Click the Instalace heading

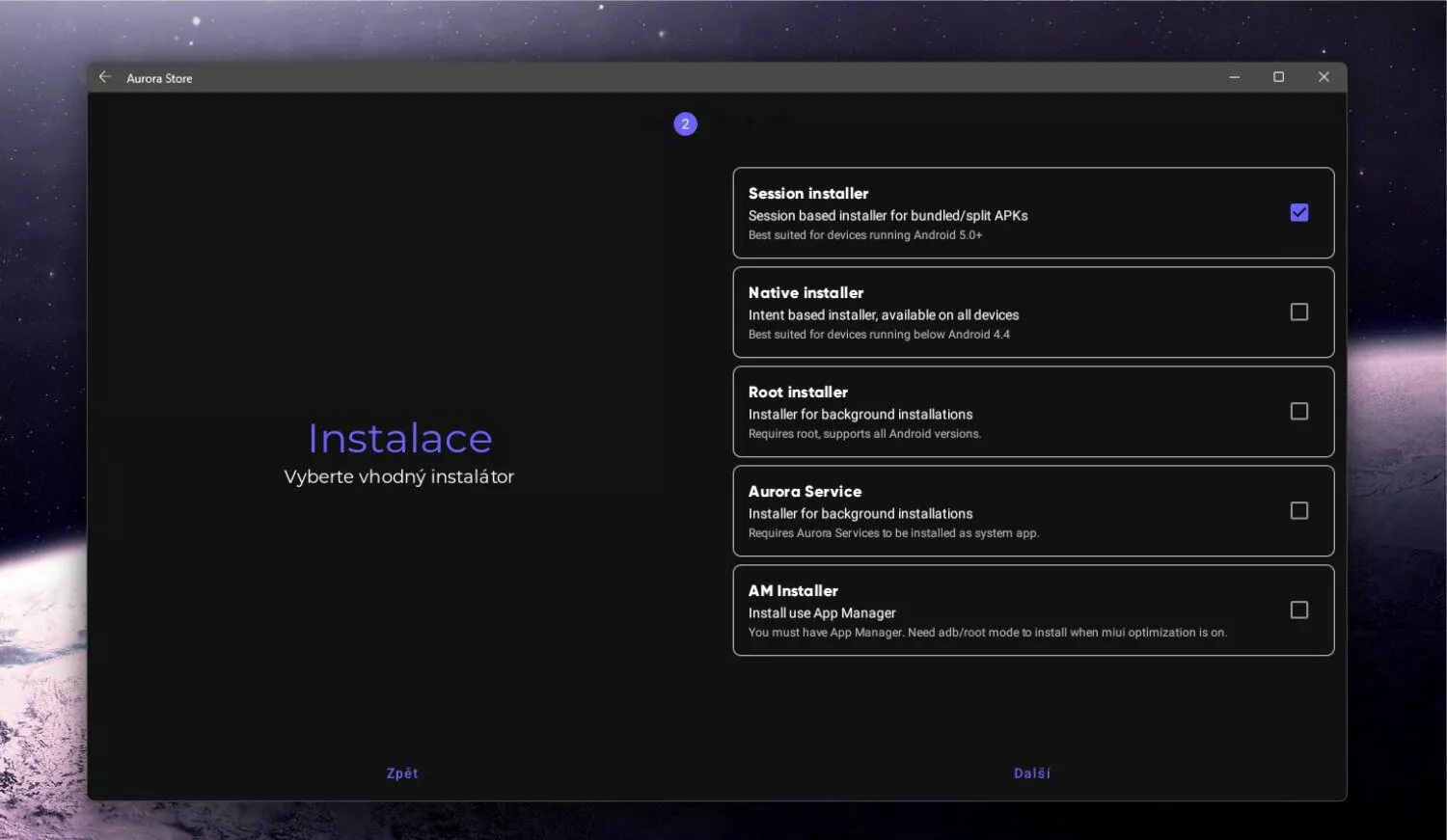pyautogui.click(x=399, y=439)
